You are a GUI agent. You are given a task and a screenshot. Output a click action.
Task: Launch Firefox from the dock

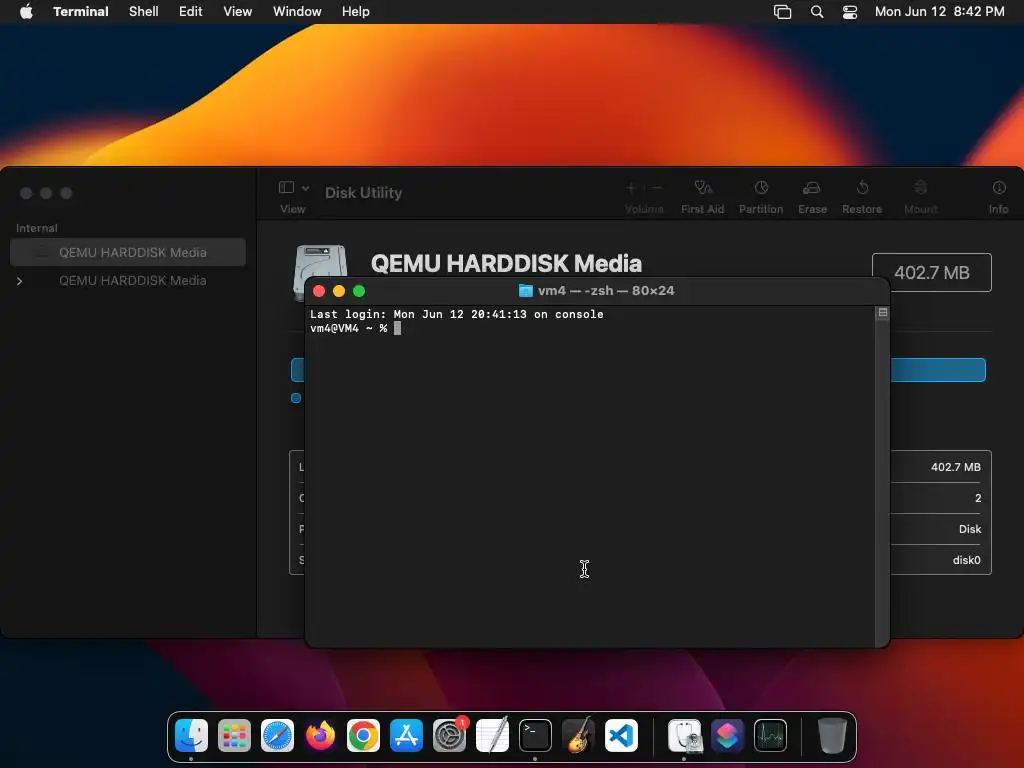tap(321, 735)
